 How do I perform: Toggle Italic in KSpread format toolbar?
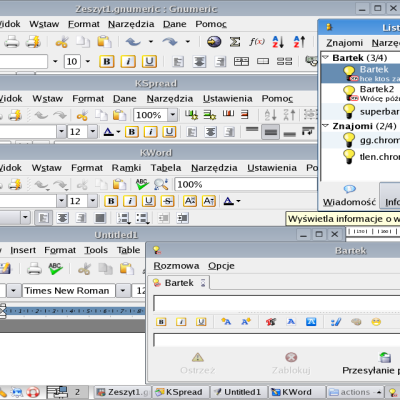[151, 132]
